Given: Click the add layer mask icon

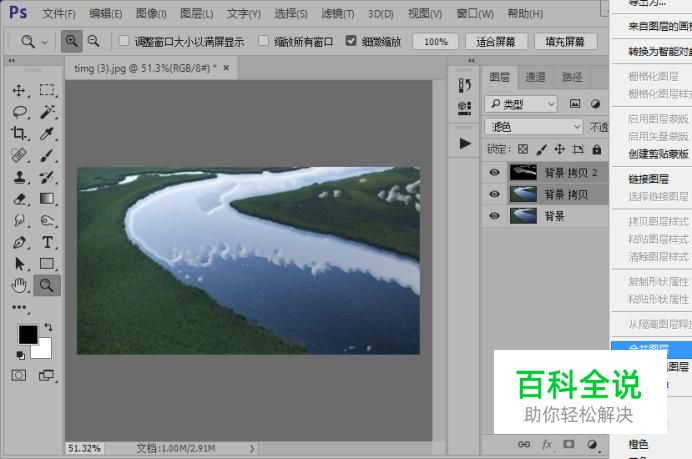Looking at the screenshot, I should pos(569,444).
